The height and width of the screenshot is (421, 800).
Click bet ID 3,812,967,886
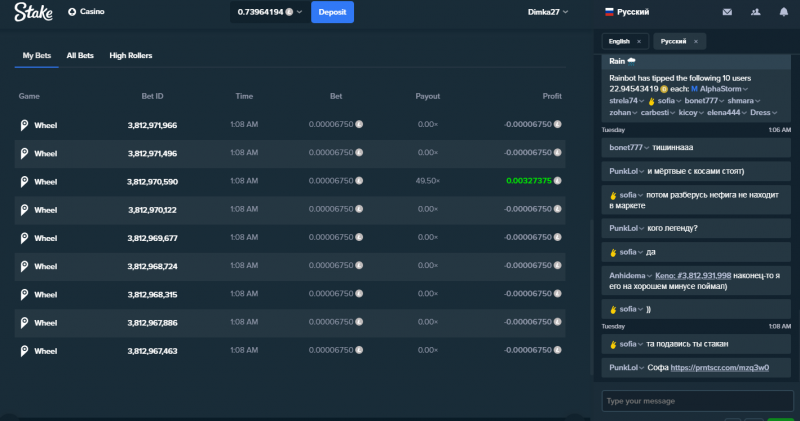[152, 323]
